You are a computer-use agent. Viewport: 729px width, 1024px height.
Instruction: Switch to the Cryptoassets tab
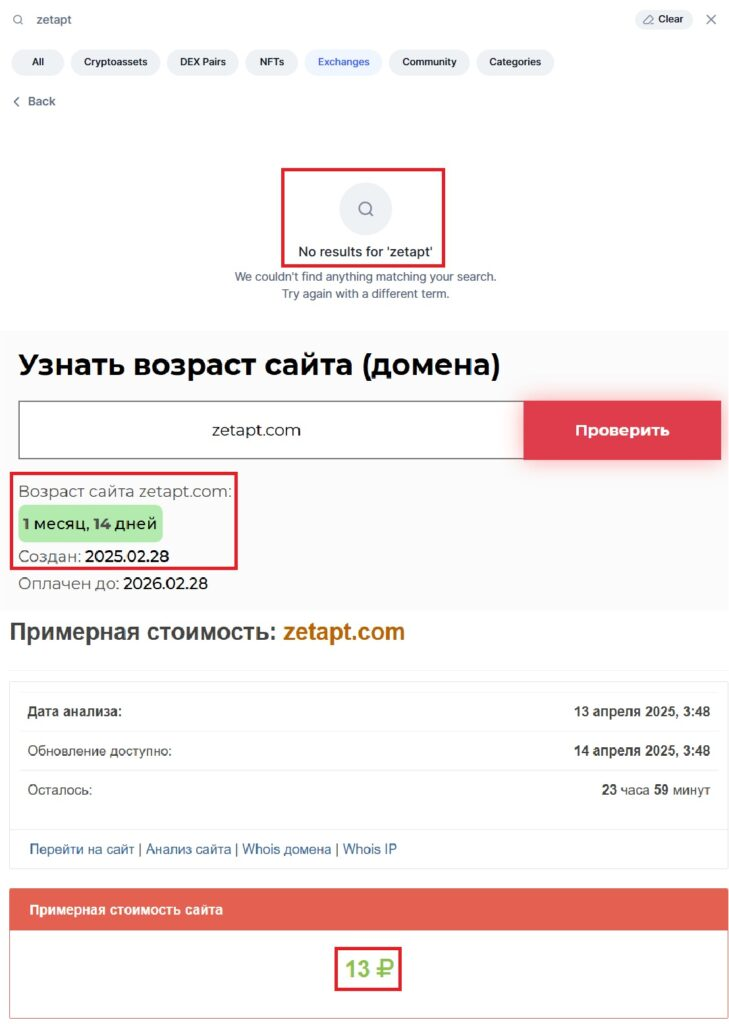[x=116, y=62]
